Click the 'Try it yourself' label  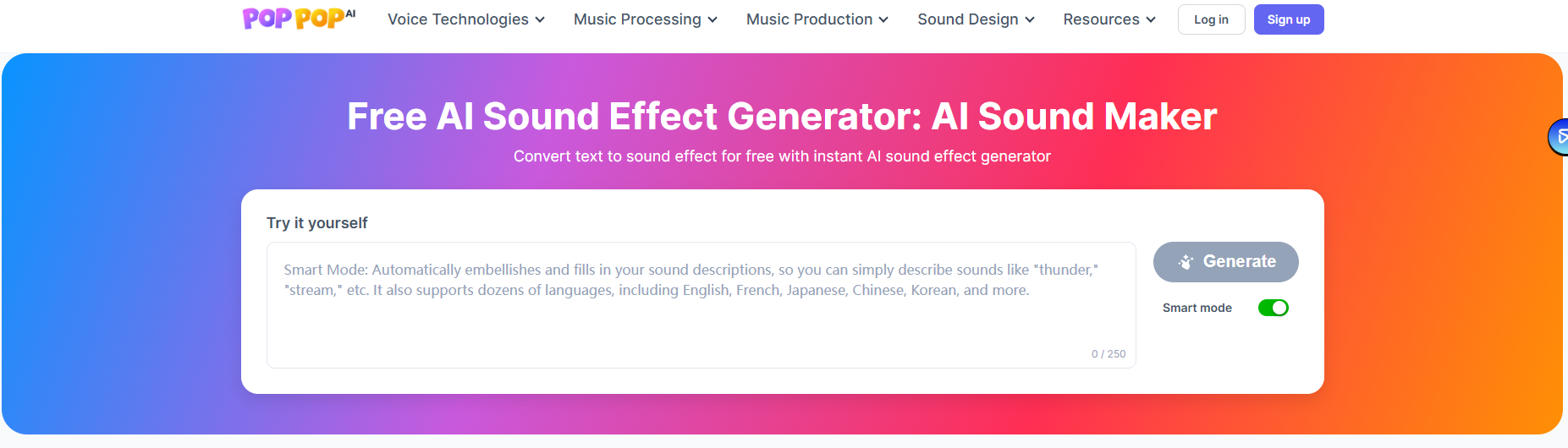317,223
